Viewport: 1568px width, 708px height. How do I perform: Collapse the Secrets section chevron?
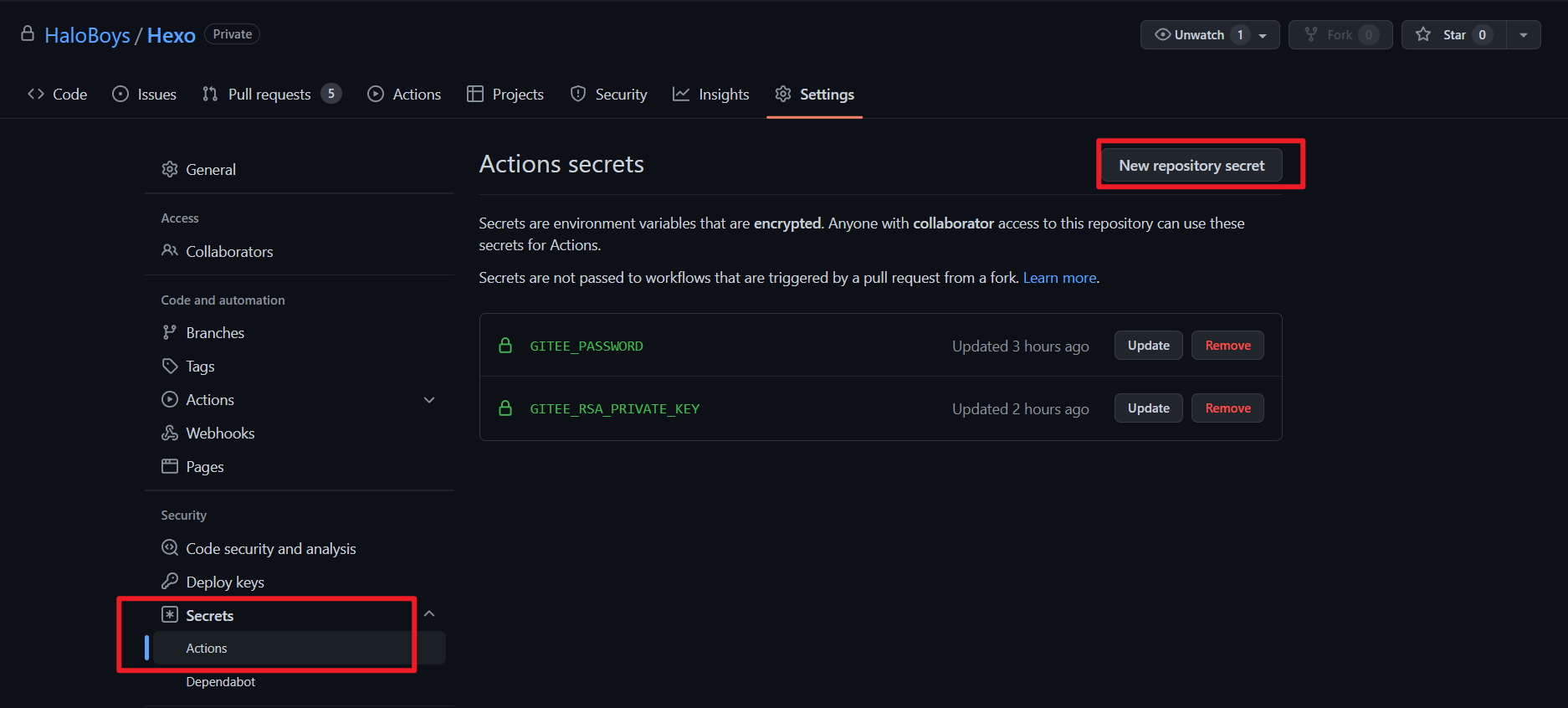click(x=429, y=614)
